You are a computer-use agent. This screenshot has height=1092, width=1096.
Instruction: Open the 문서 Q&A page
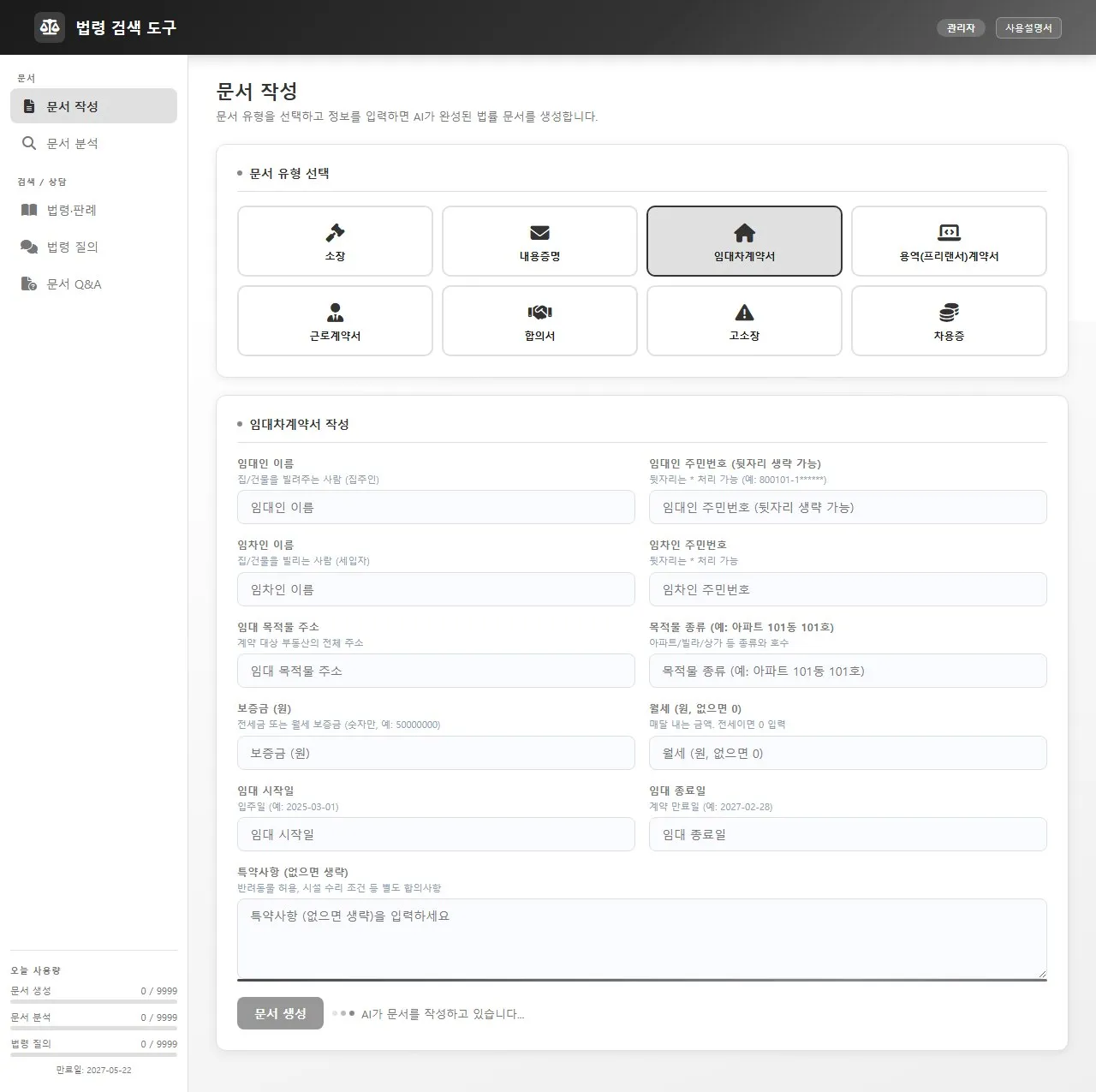click(93, 283)
